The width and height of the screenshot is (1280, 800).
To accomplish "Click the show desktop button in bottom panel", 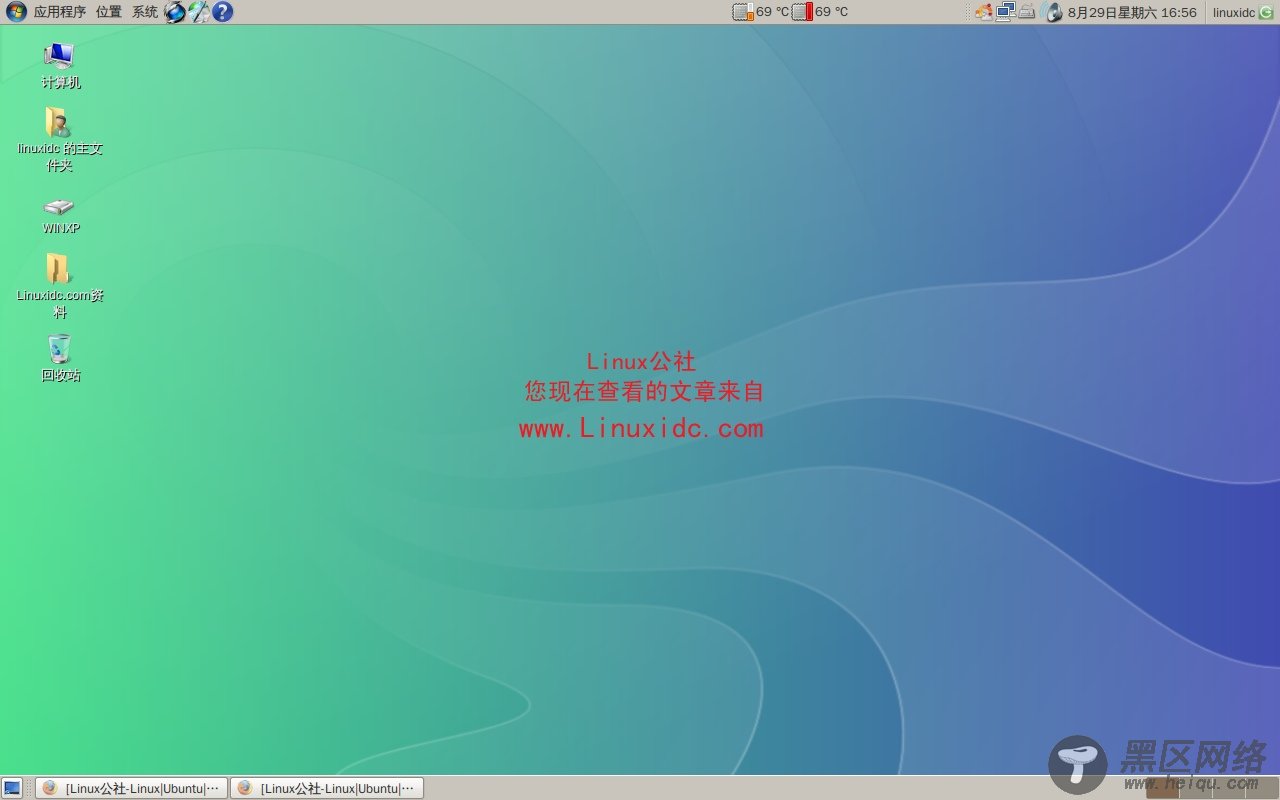I will click(12, 788).
